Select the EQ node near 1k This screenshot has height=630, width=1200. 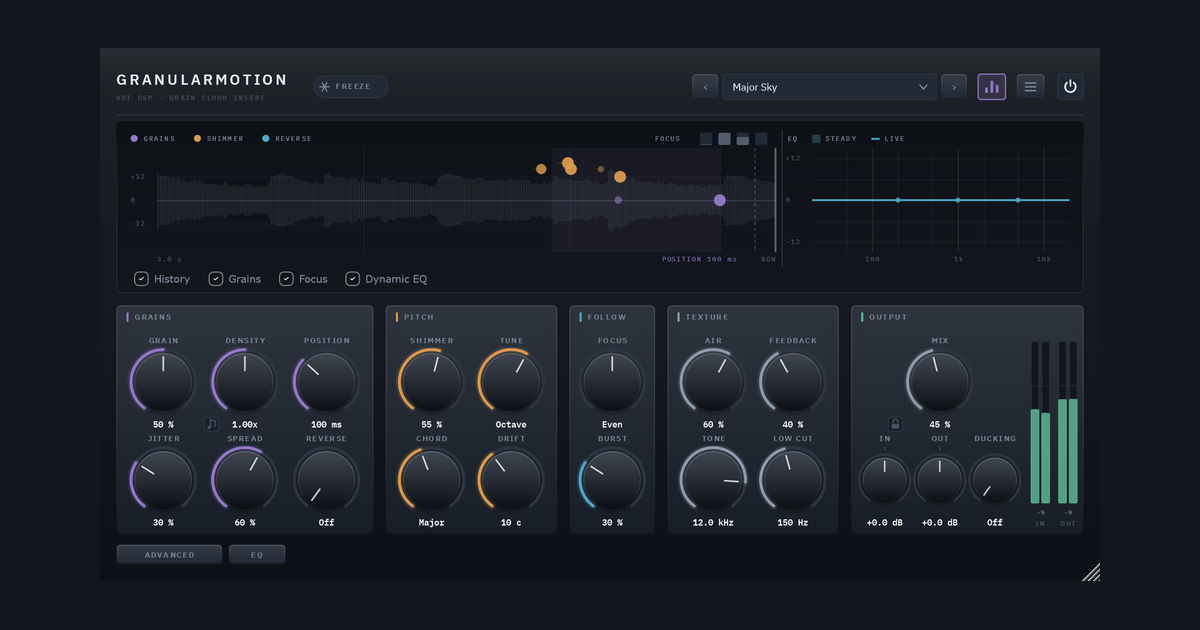click(958, 200)
